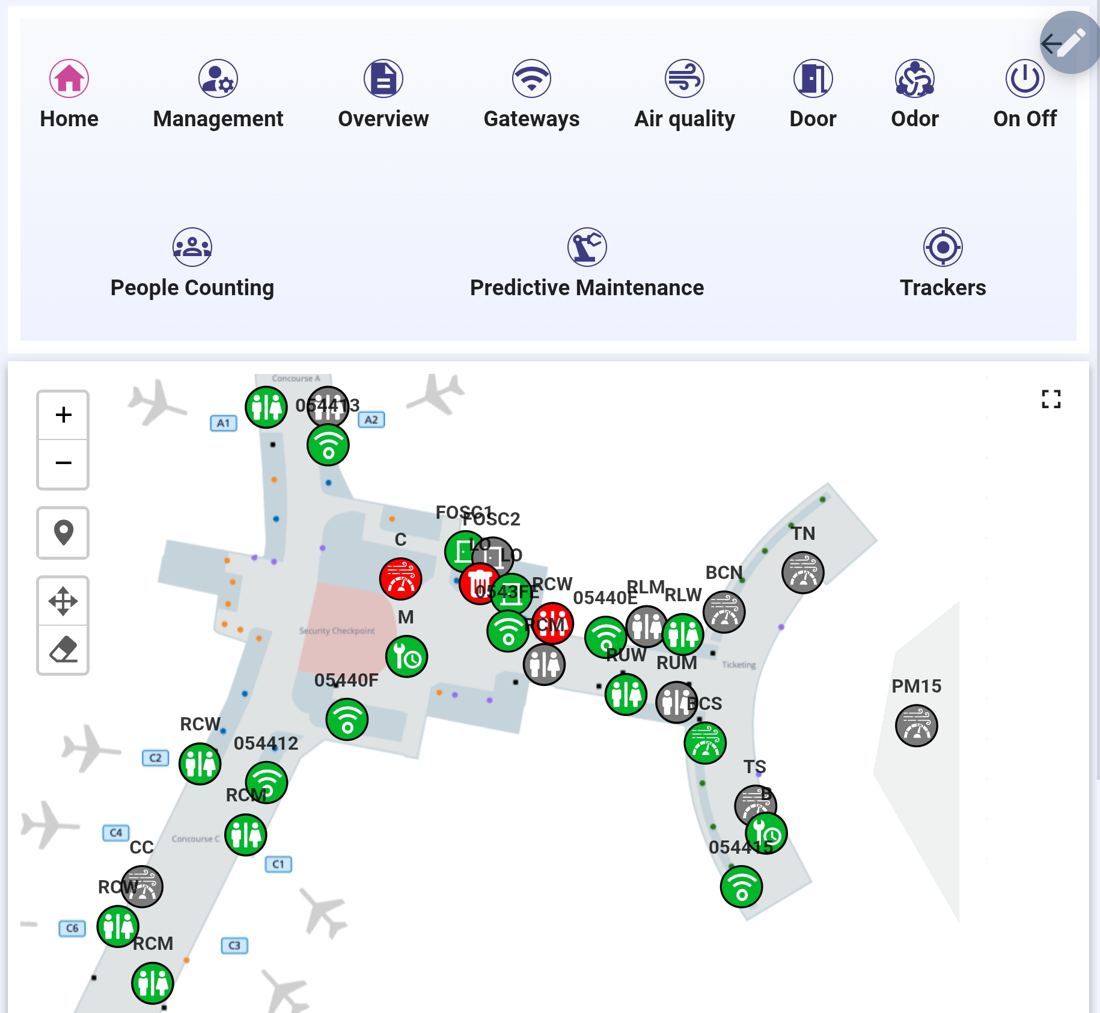Screen dimensions: 1100x1013
Task: Open the Overview page
Action: pyautogui.click(x=383, y=95)
